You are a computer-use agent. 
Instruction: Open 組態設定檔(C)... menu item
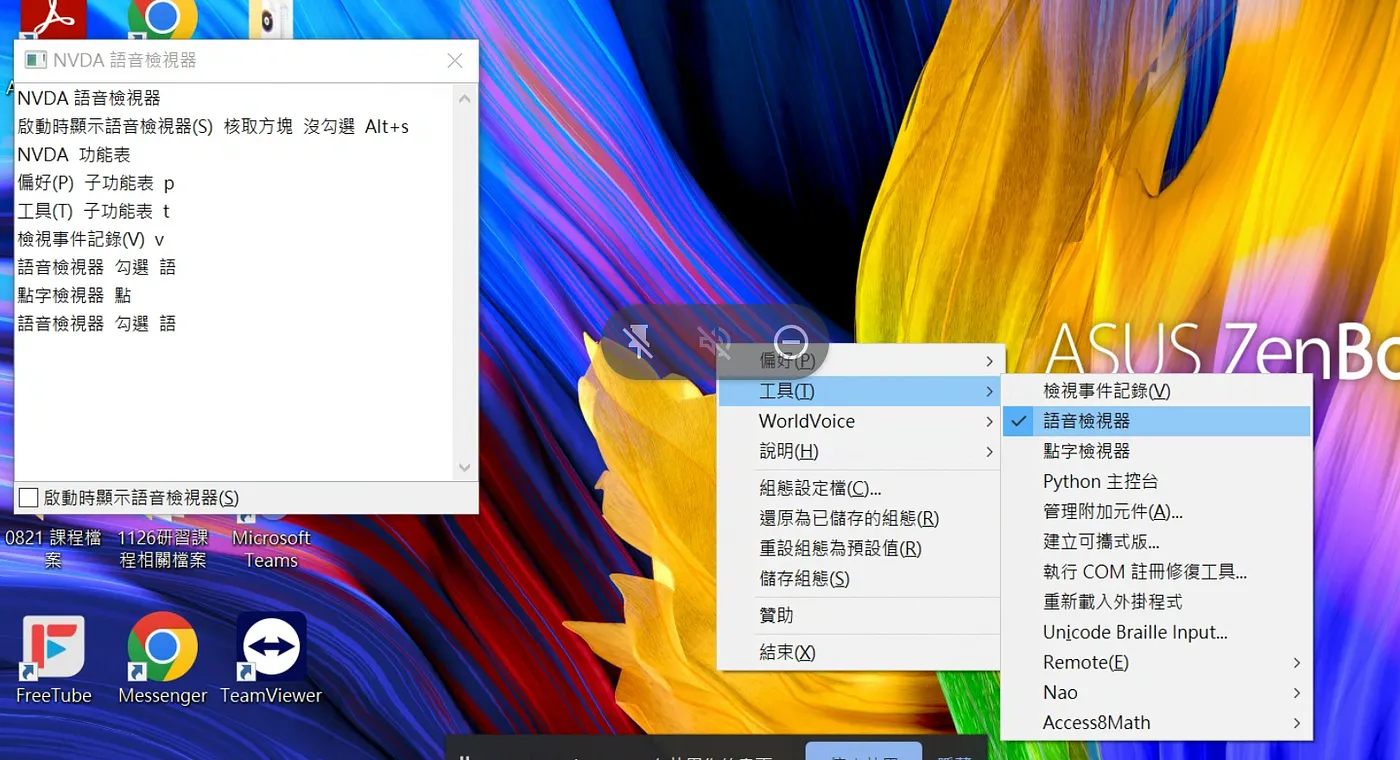[x=860, y=488]
